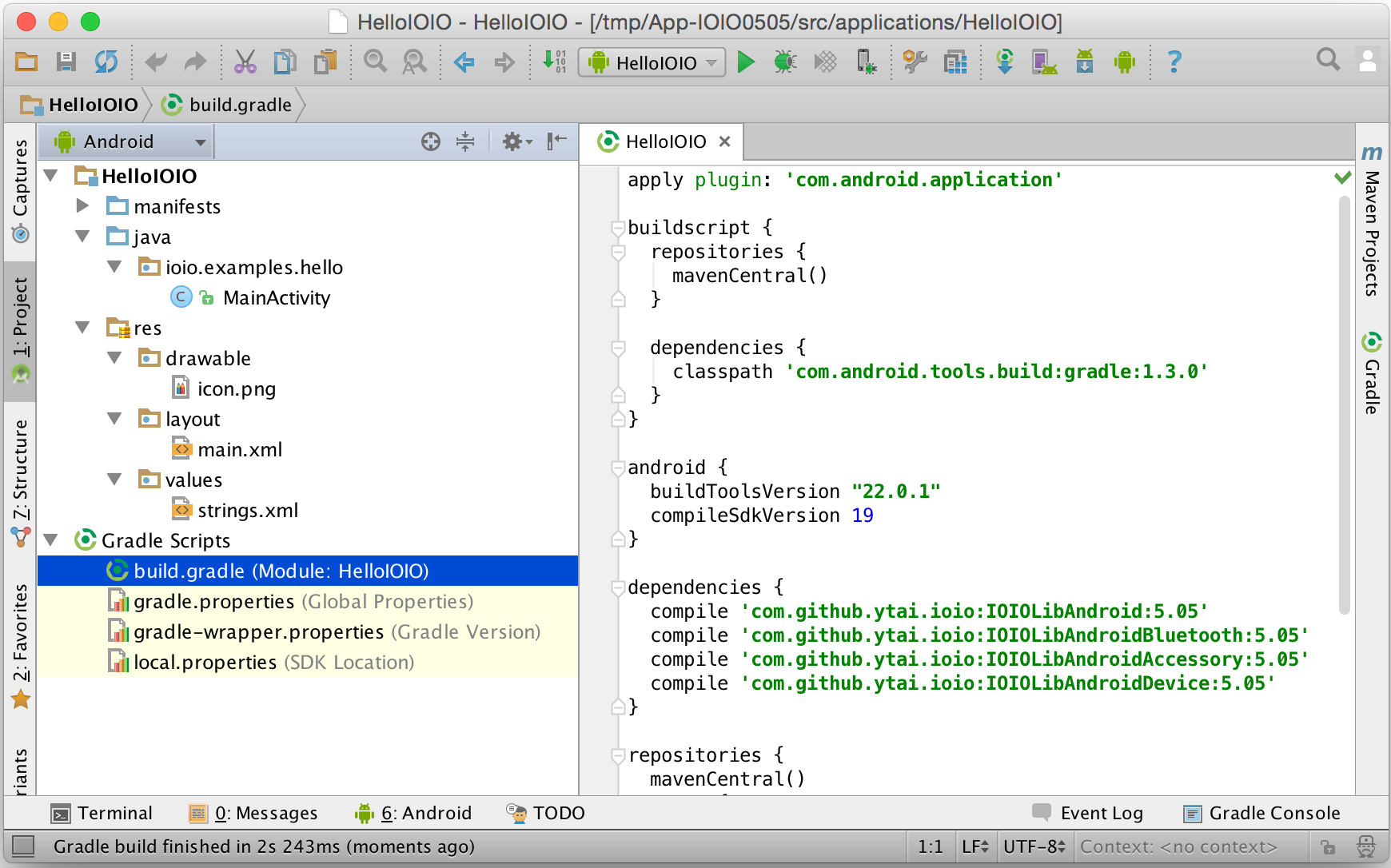Activate Scroll from Source in Project panel
Screen dimensions: 1391x868
[x=430, y=141]
